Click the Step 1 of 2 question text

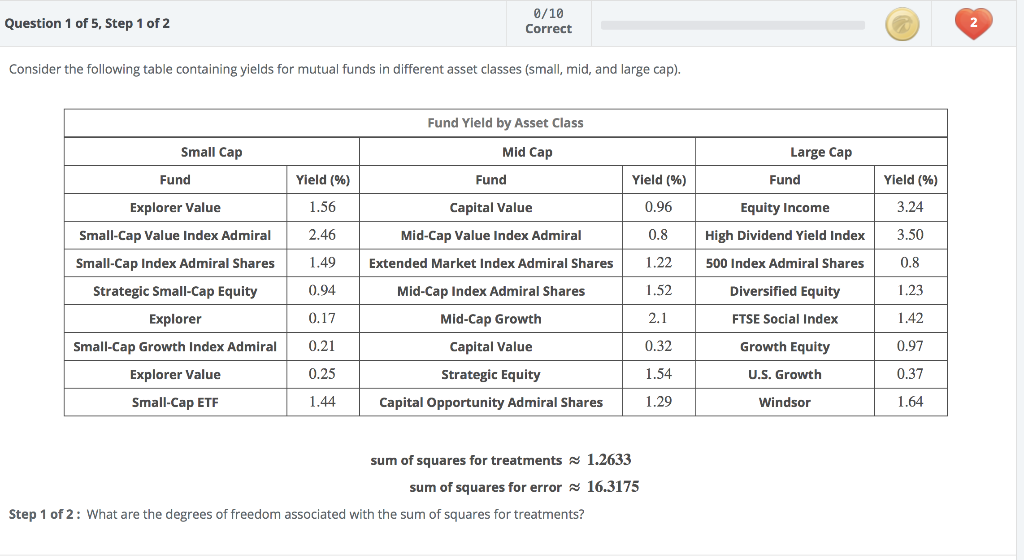click(296, 514)
